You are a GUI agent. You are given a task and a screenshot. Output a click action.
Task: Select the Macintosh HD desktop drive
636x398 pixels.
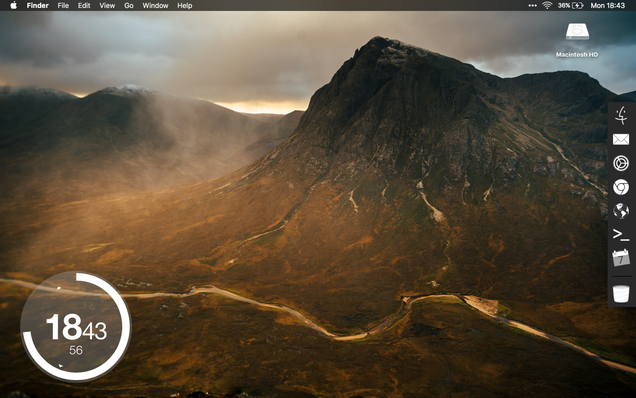(577, 40)
